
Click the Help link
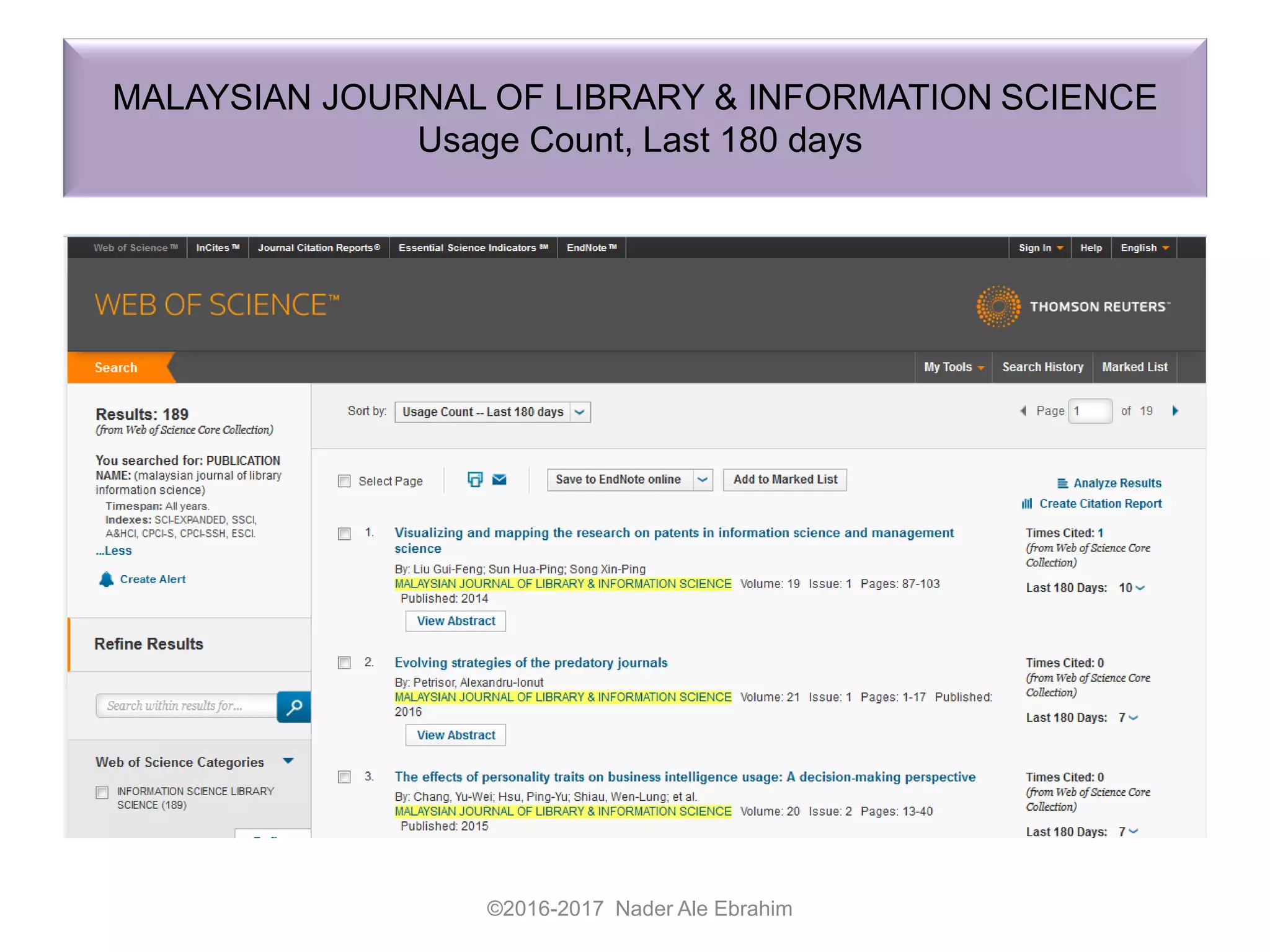tap(1091, 248)
